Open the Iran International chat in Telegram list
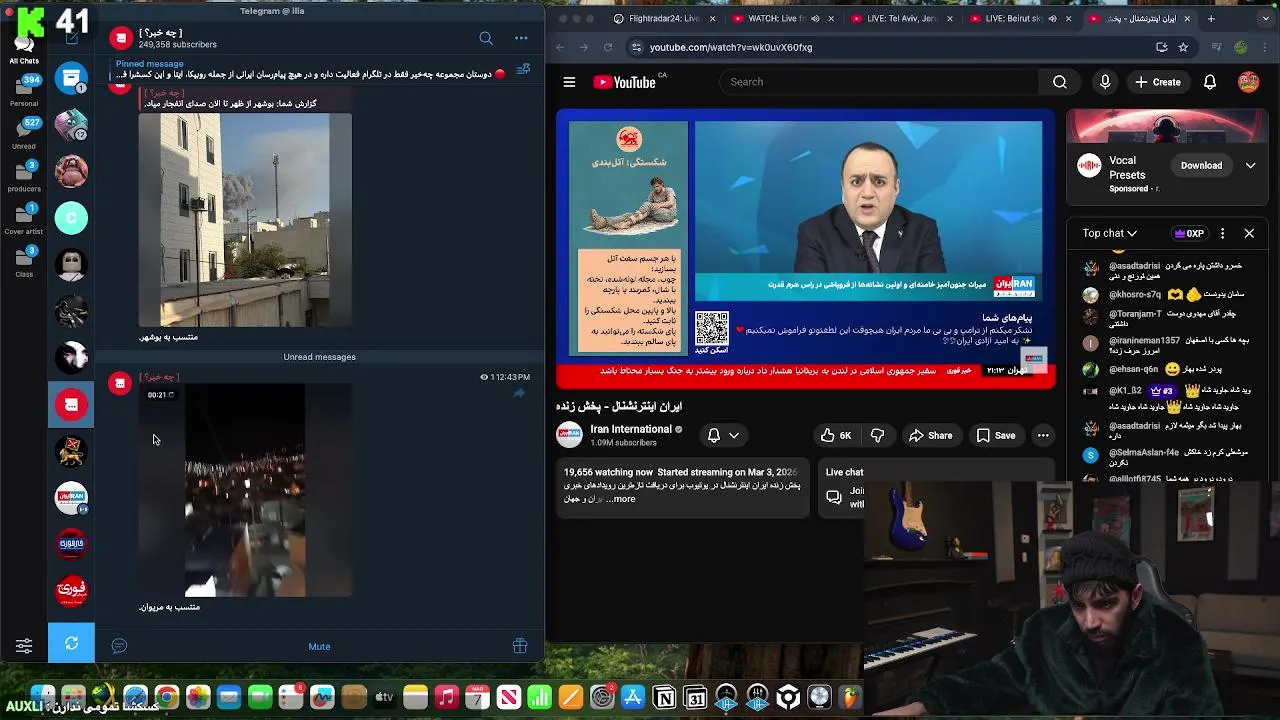The height and width of the screenshot is (720, 1280). click(x=71, y=498)
